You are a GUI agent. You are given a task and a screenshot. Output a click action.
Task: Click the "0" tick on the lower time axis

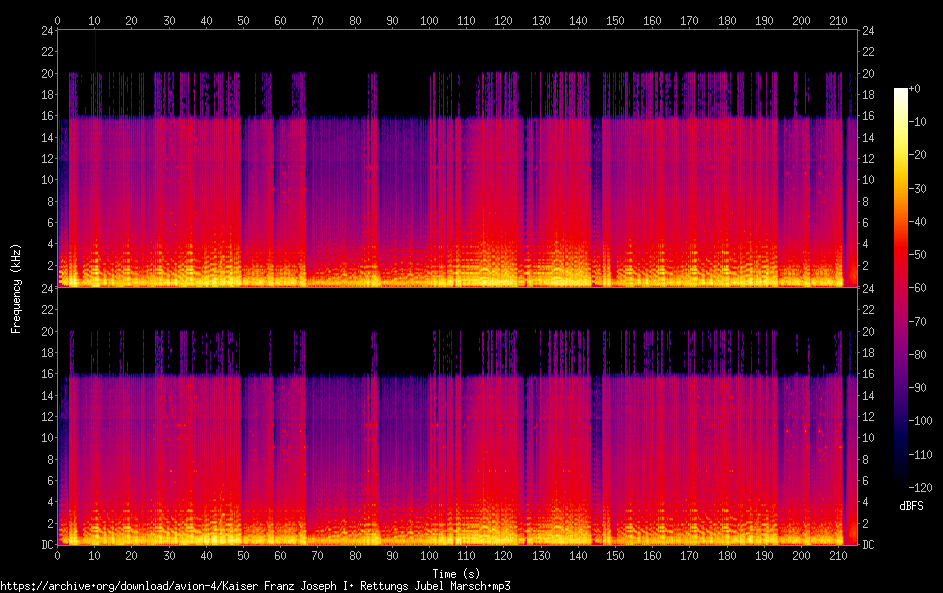(x=57, y=556)
